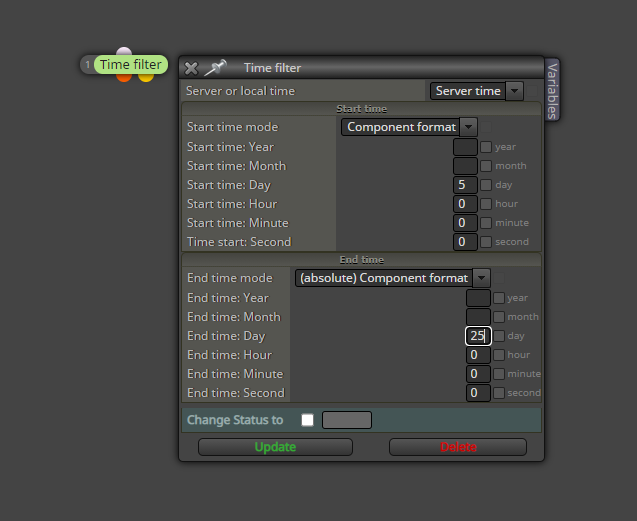Image resolution: width=637 pixels, height=521 pixels.
Task: Toggle the start time day checkbox
Action: tap(486, 185)
